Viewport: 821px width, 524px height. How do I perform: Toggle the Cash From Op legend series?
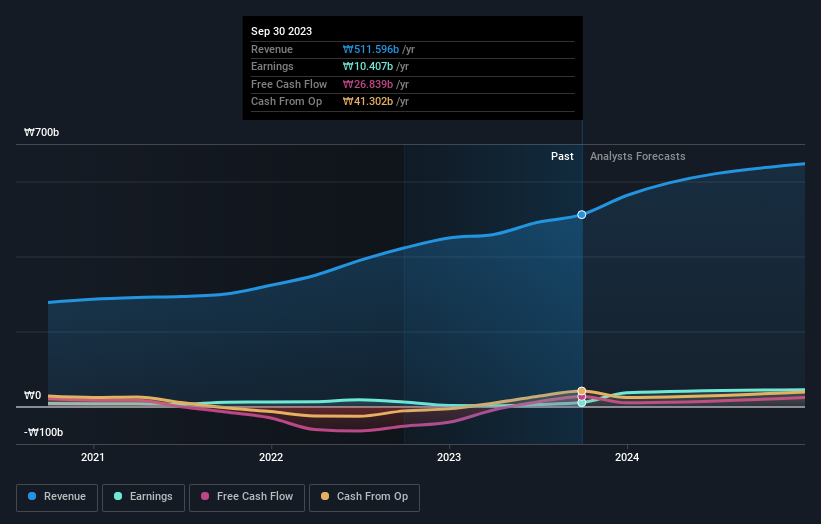(364, 497)
